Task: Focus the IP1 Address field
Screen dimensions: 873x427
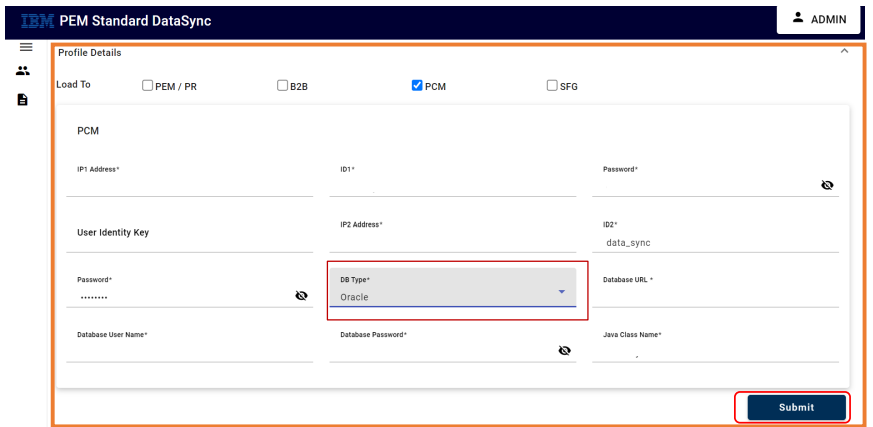Action: click(189, 181)
